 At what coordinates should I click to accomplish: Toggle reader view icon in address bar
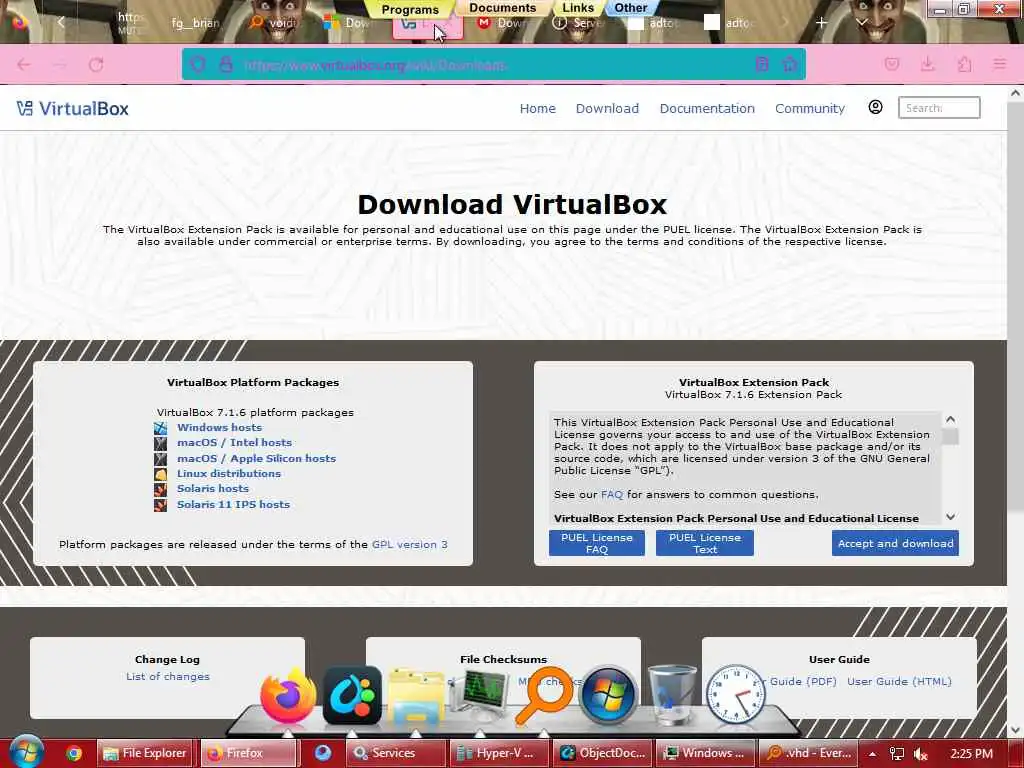coord(761,64)
